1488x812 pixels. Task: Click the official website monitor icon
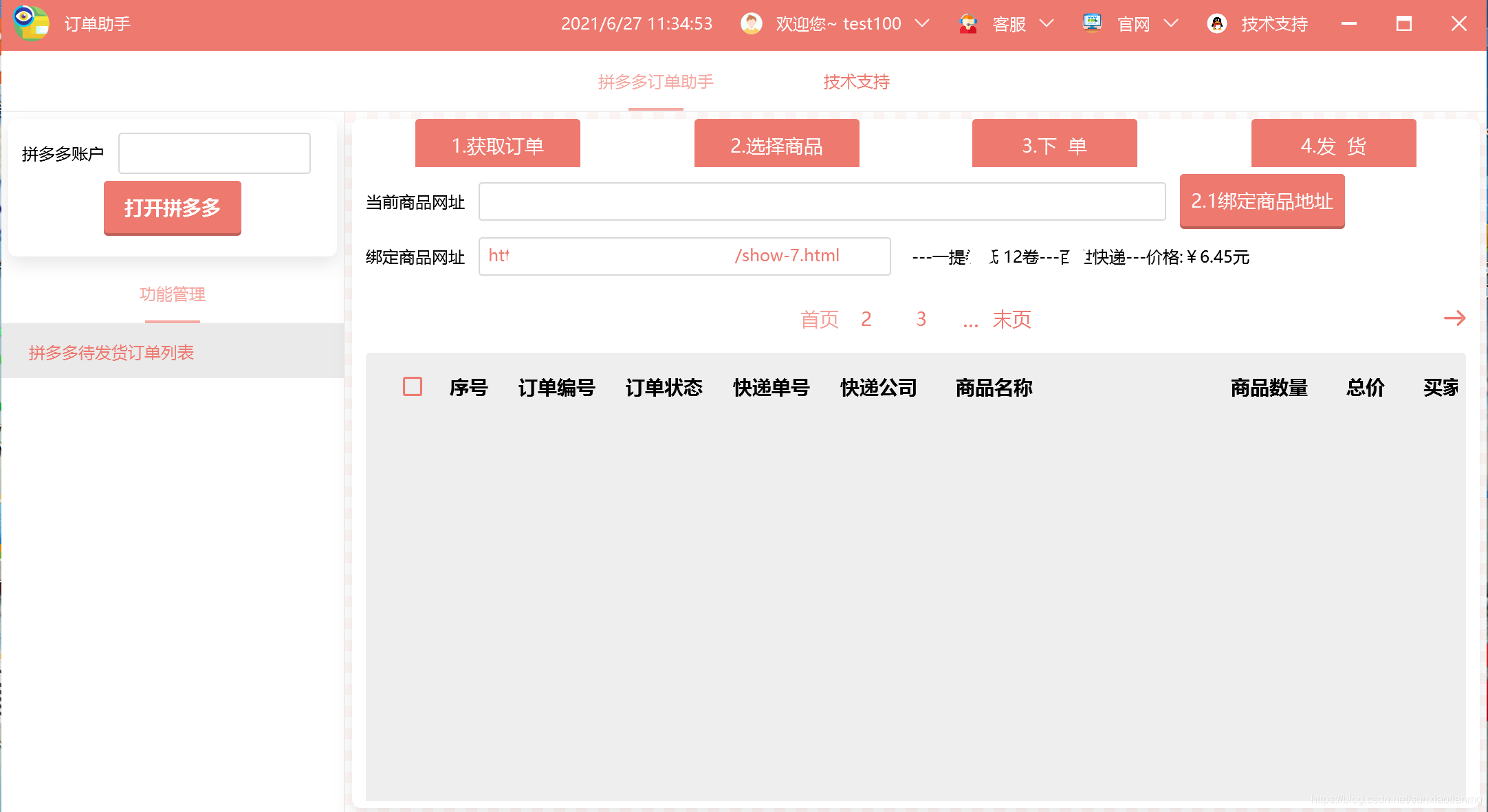click(1092, 23)
